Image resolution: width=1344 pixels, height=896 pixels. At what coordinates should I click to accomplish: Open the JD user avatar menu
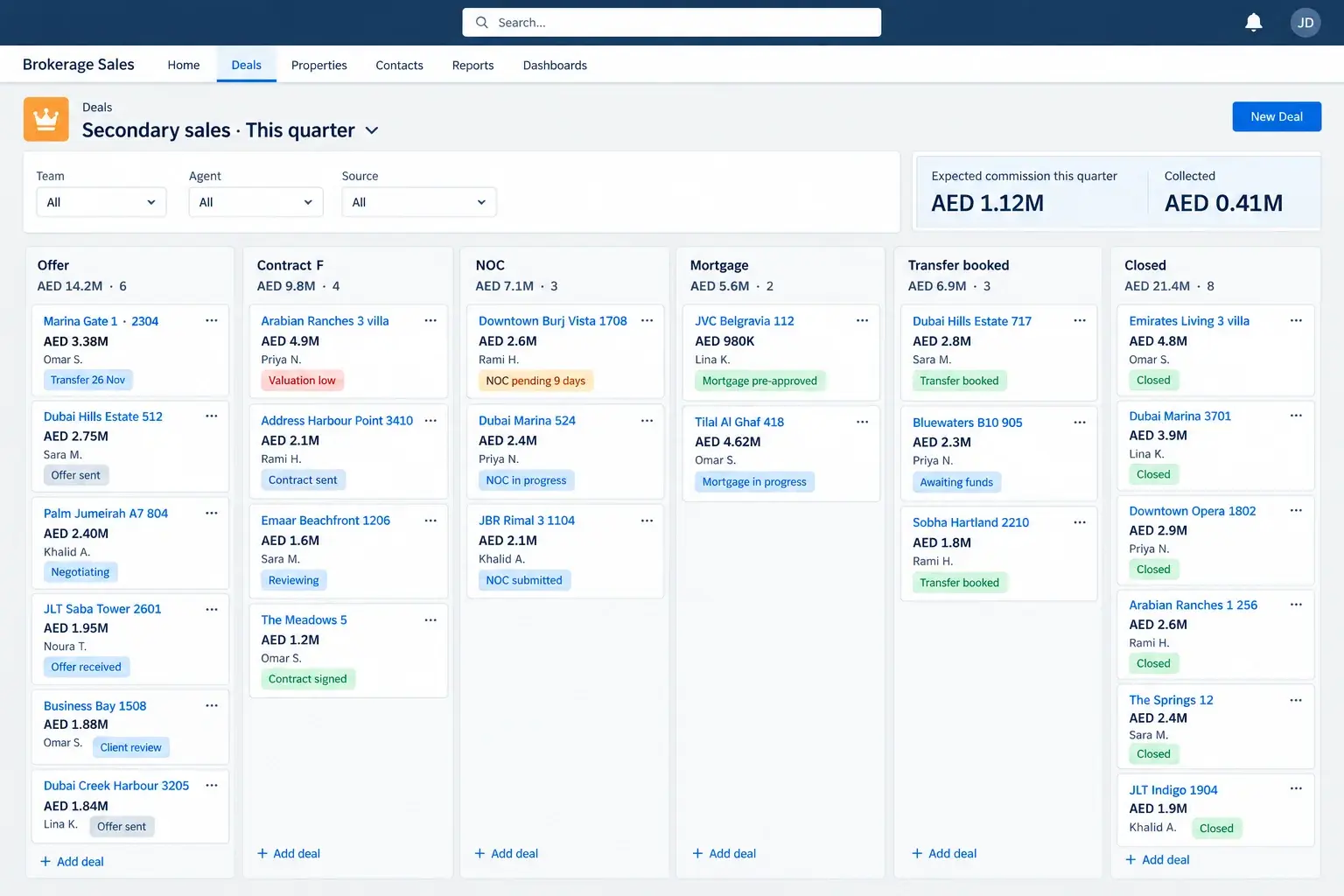click(x=1305, y=23)
